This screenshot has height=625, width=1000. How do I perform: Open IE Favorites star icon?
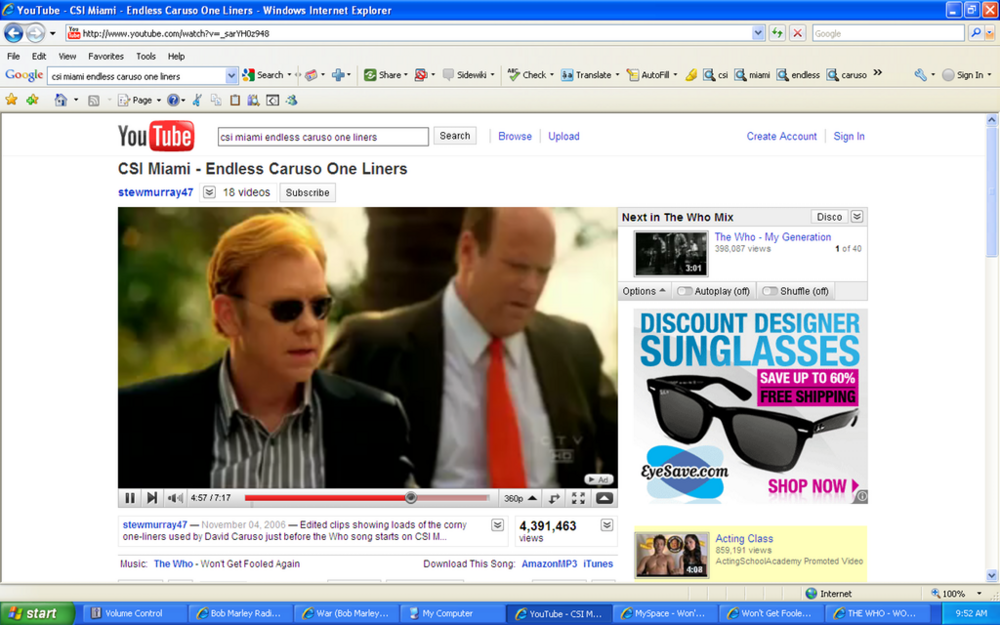click(12, 100)
